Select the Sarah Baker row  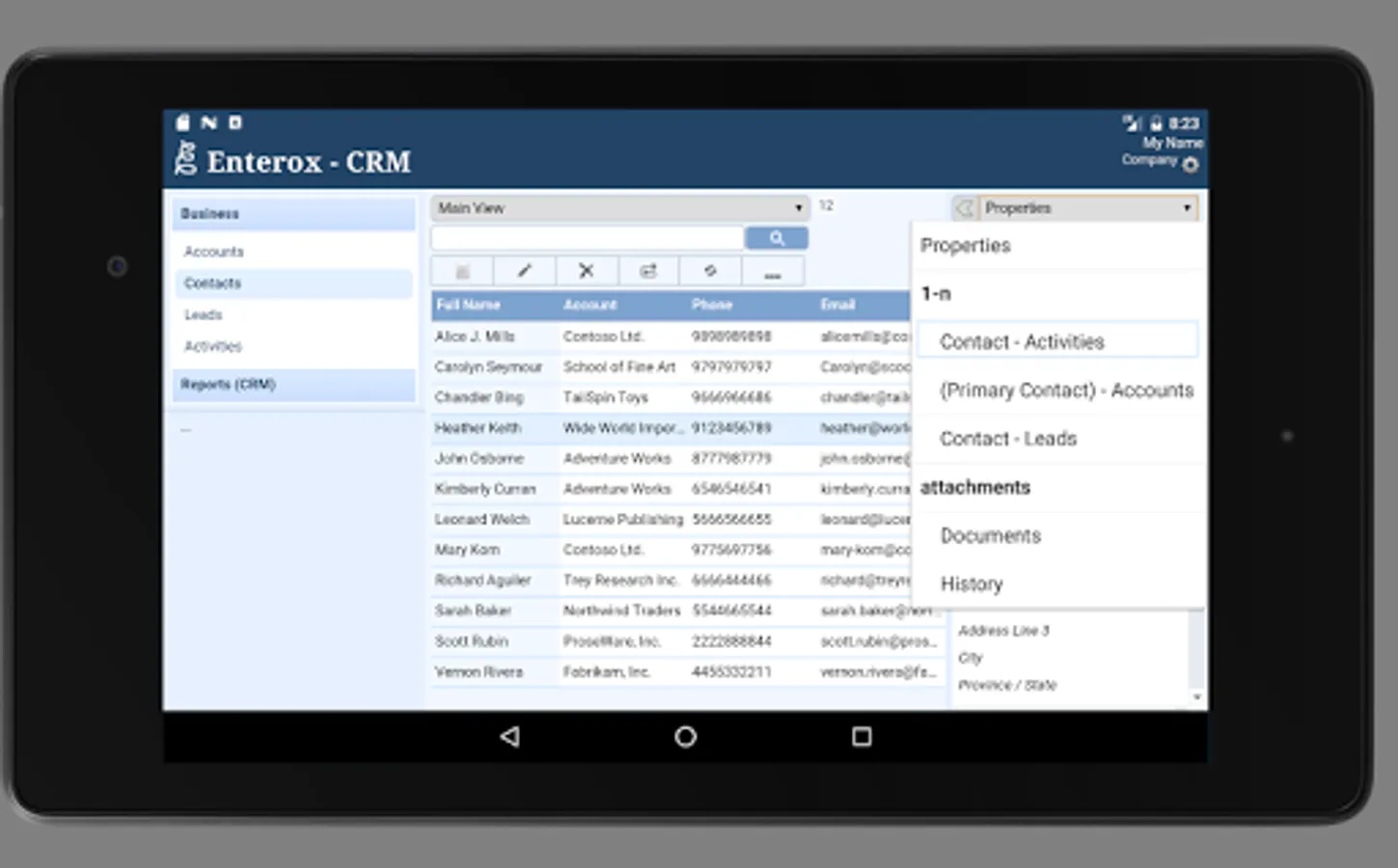[x=687, y=610]
